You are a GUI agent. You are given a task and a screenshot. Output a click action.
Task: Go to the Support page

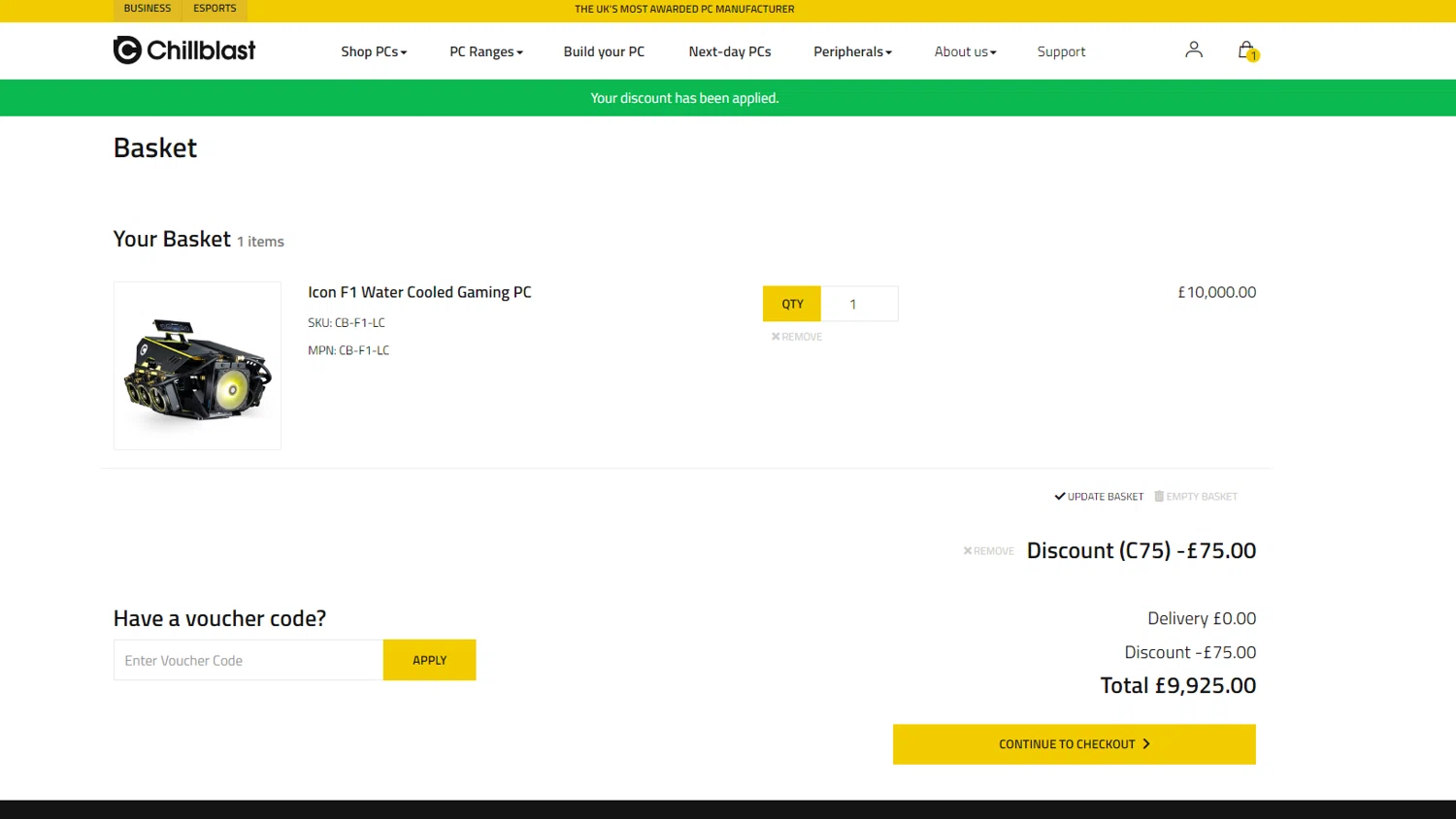coord(1061,51)
